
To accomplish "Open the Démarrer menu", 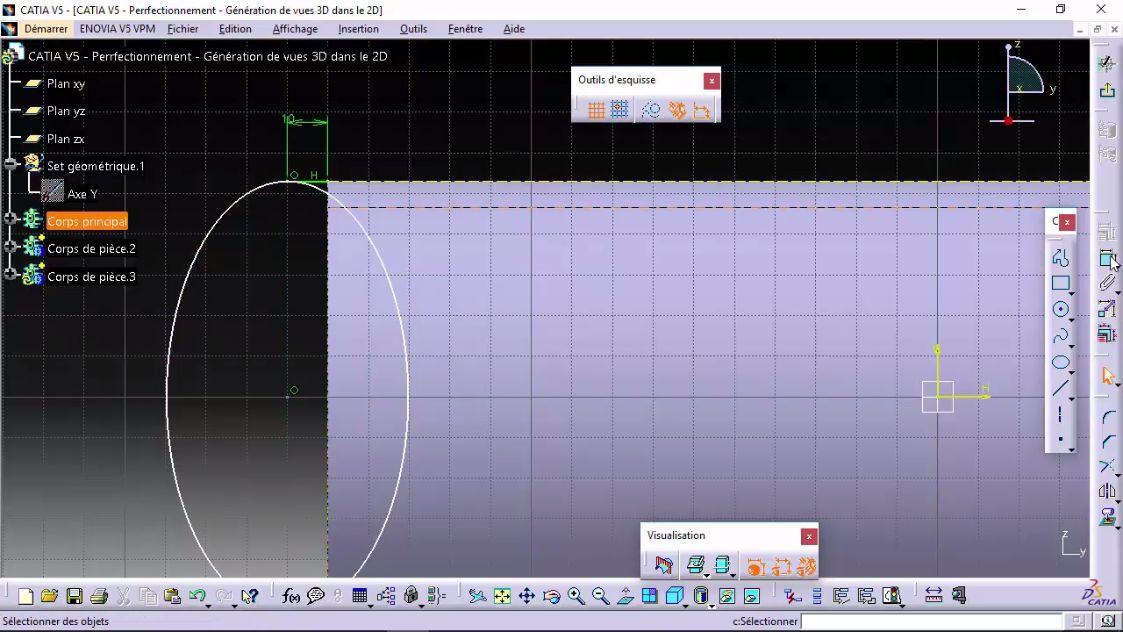I will (46, 29).
